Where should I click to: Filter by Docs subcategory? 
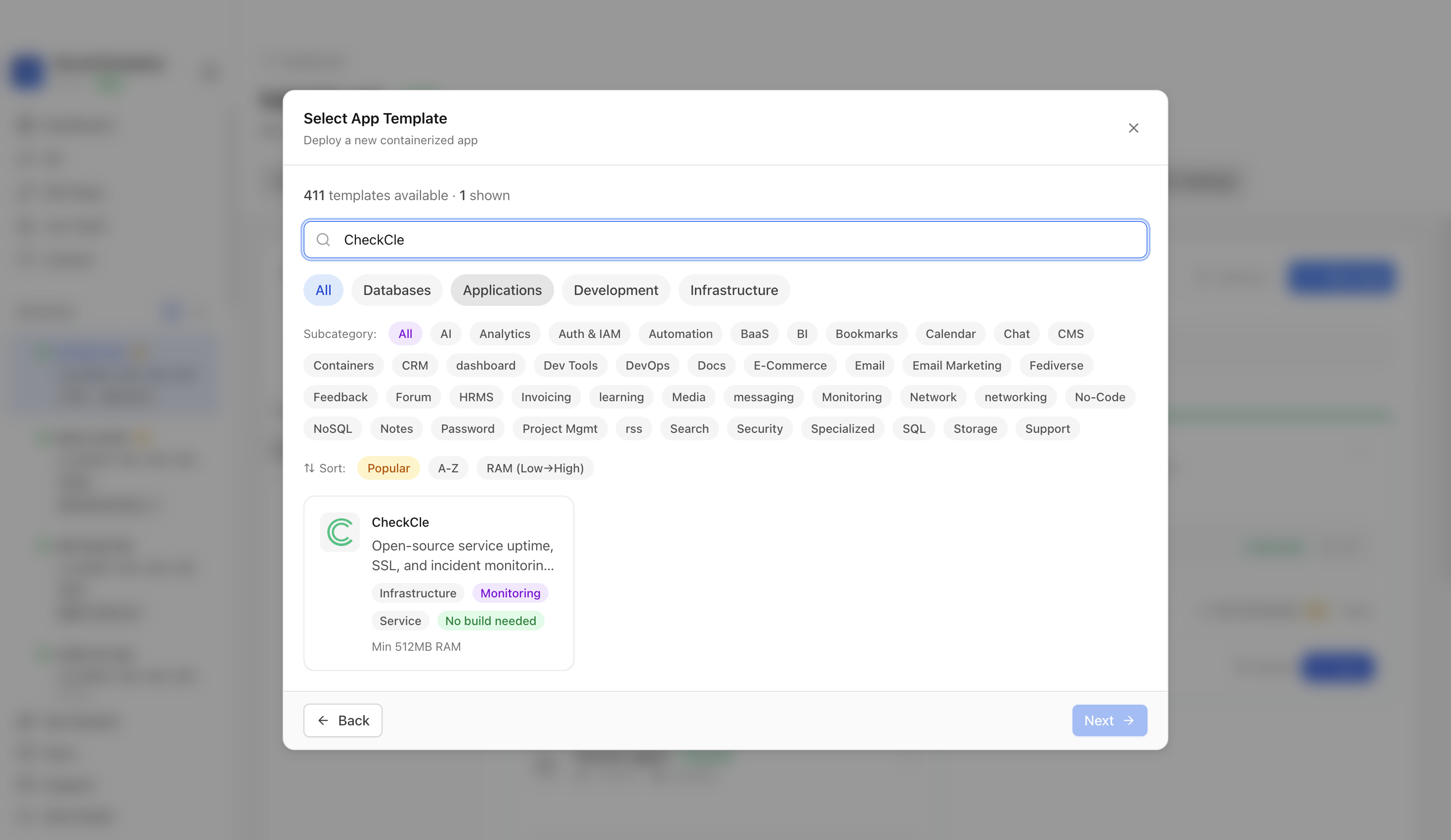click(711, 366)
